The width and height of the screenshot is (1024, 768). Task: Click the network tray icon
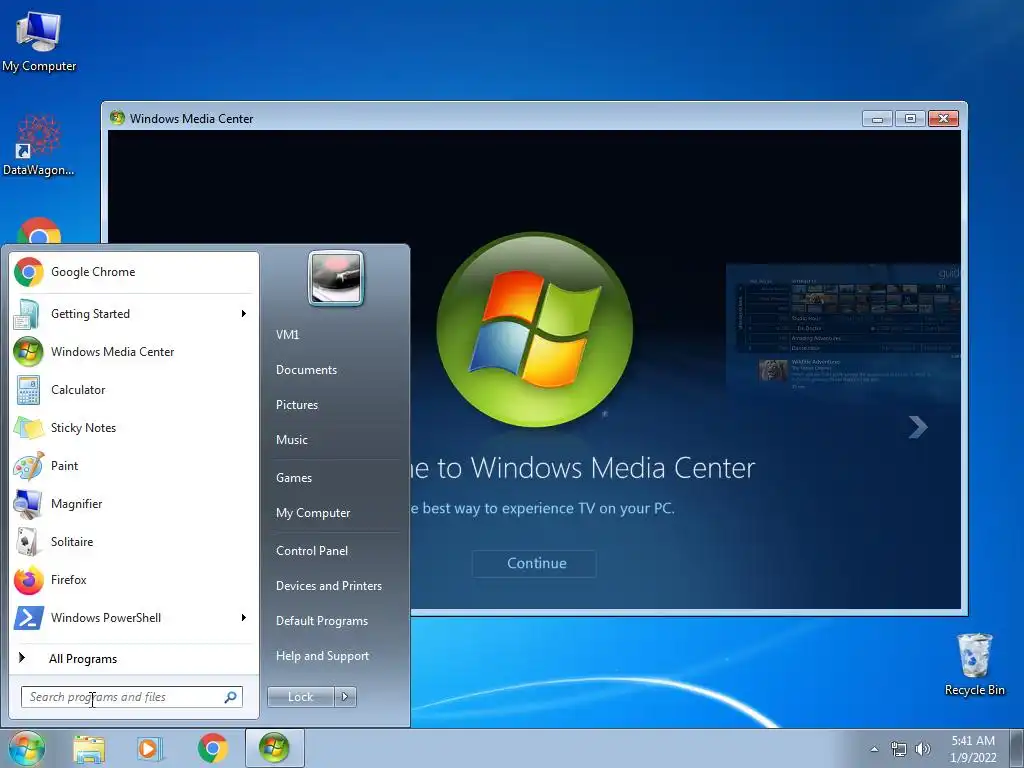(x=899, y=749)
